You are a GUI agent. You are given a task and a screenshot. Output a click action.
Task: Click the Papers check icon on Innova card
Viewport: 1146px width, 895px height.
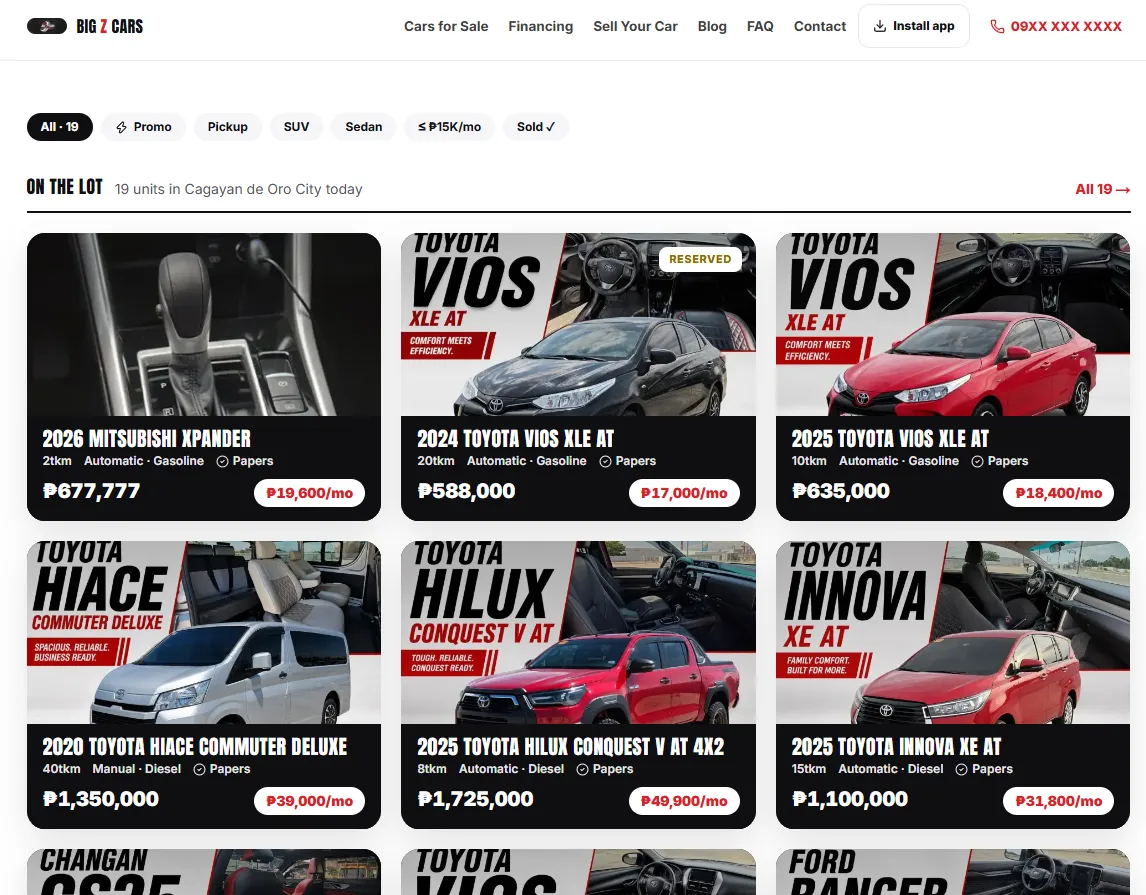click(962, 769)
